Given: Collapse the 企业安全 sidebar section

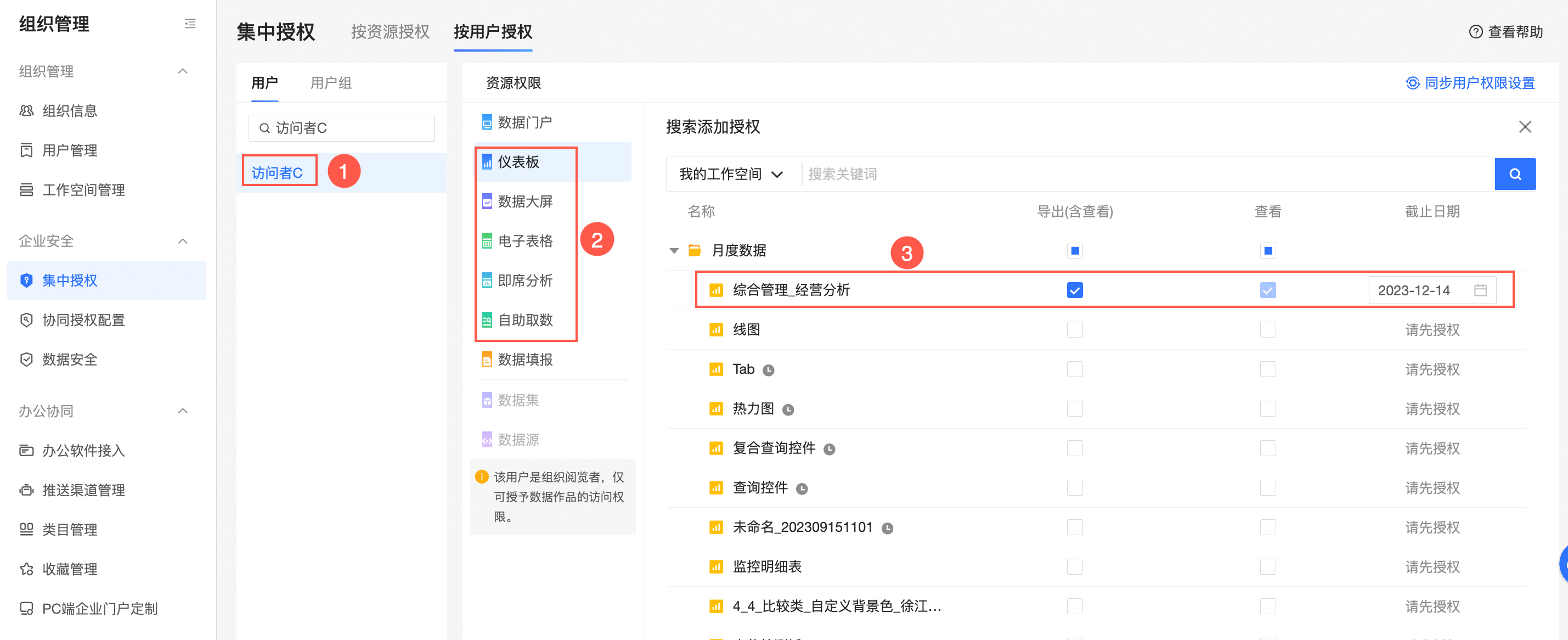Looking at the screenshot, I should (183, 241).
